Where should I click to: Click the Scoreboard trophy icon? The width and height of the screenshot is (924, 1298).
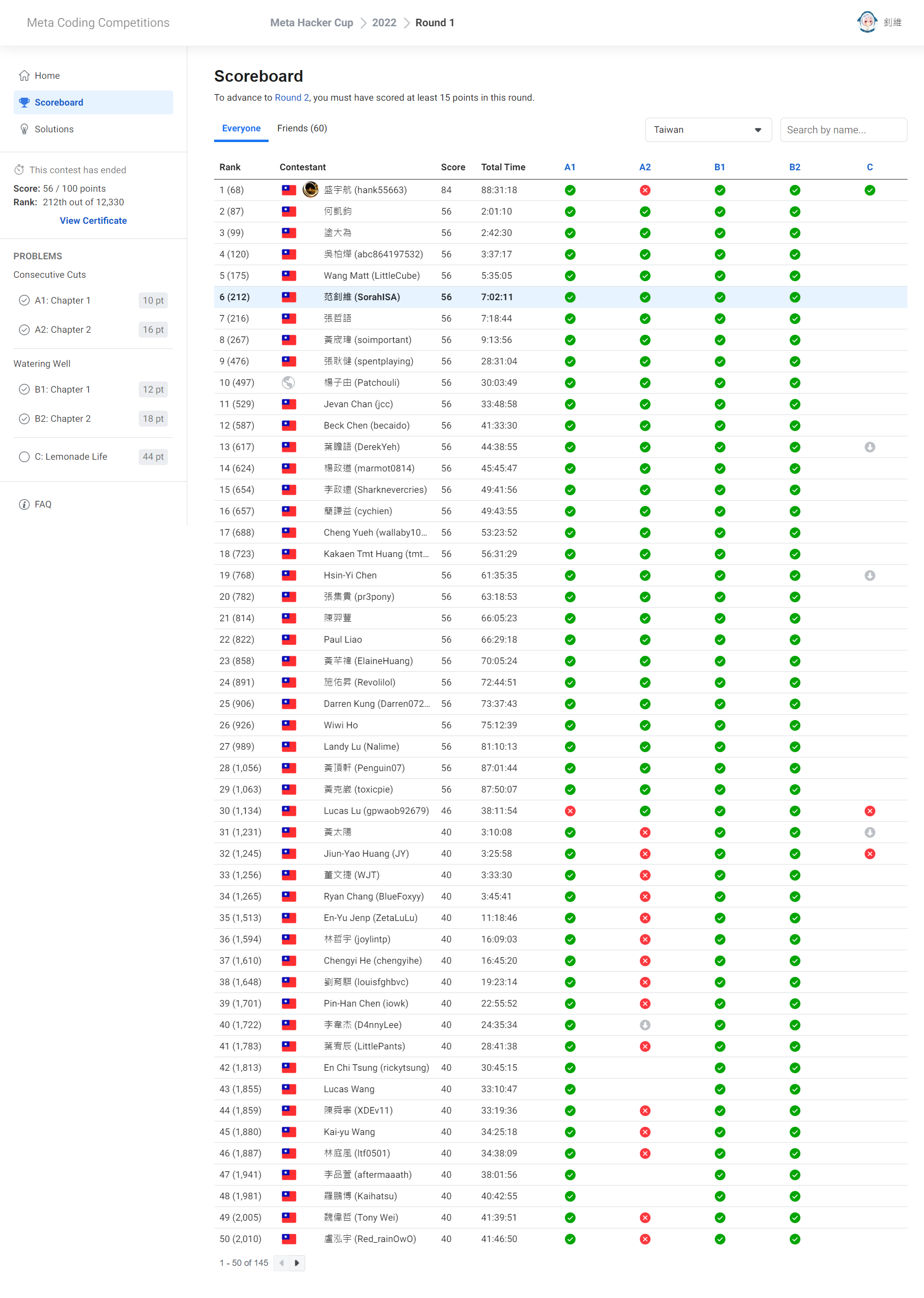click(24, 102)
